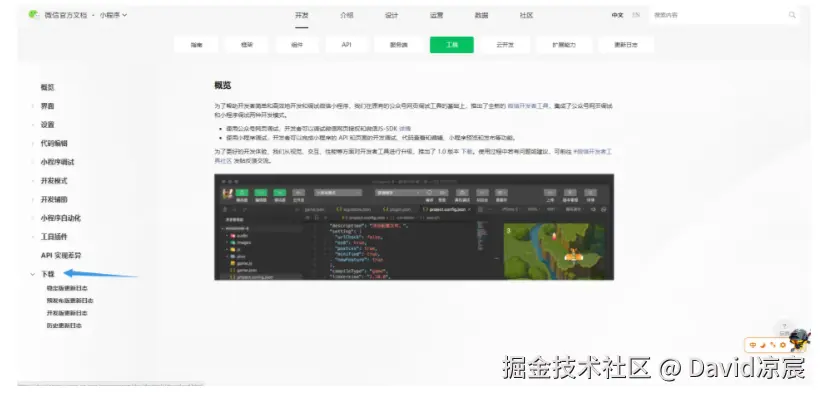Go to the 运营 top navigation tab
This screenshot has width=820, height=396.
point(437,15)
